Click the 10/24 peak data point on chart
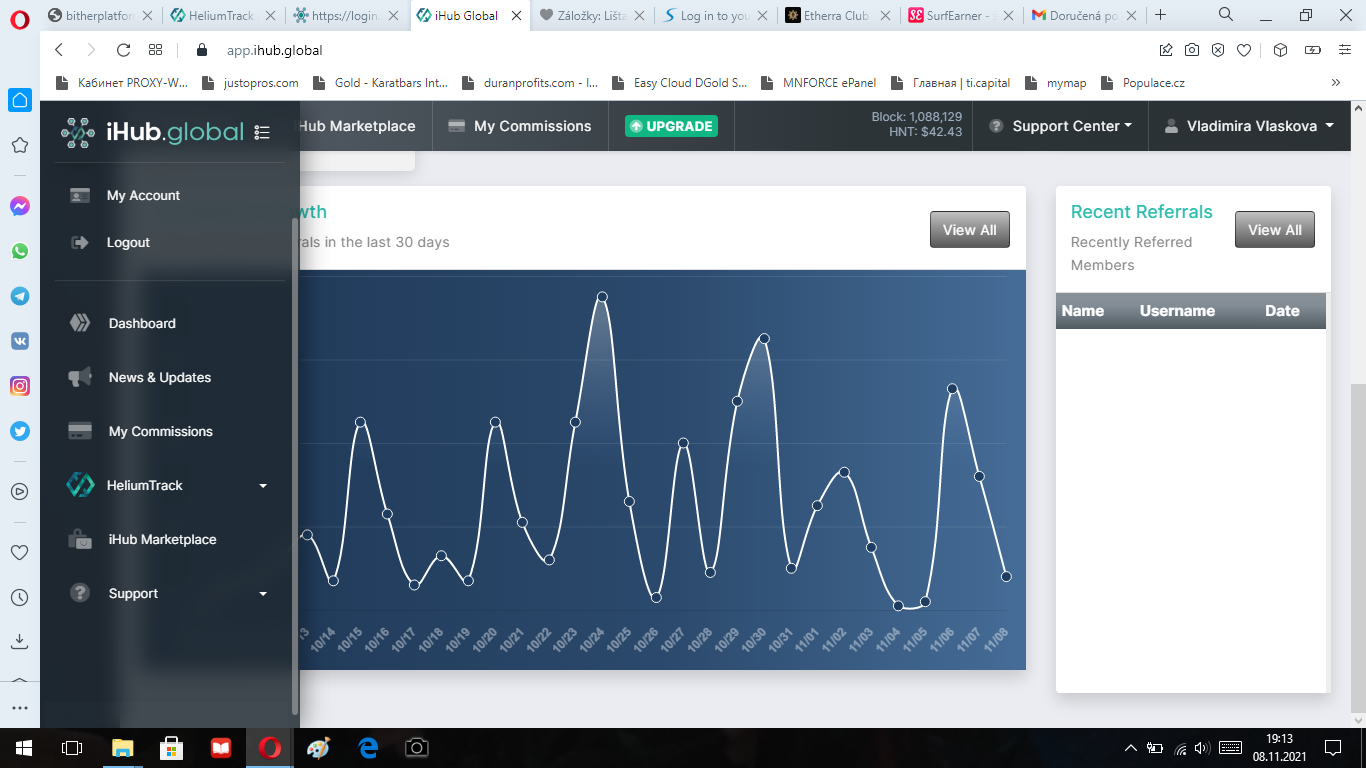 tap(602, 297)
